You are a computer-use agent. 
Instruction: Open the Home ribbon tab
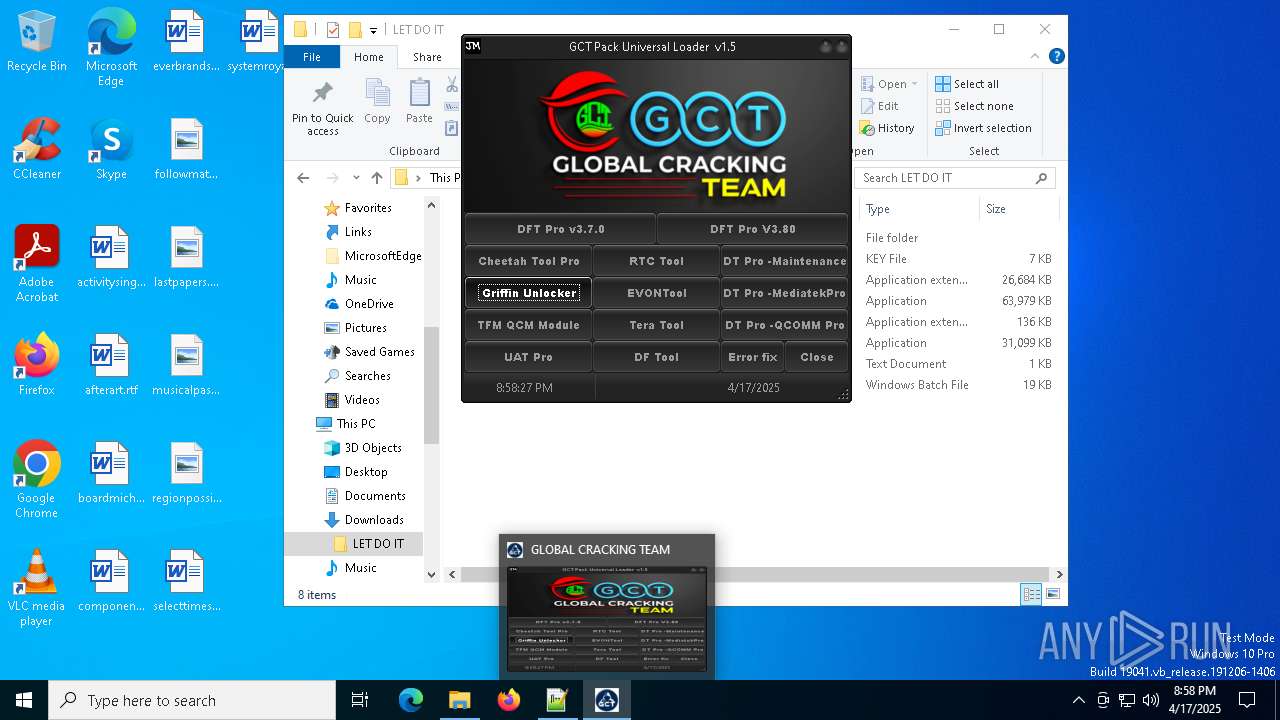368,57
